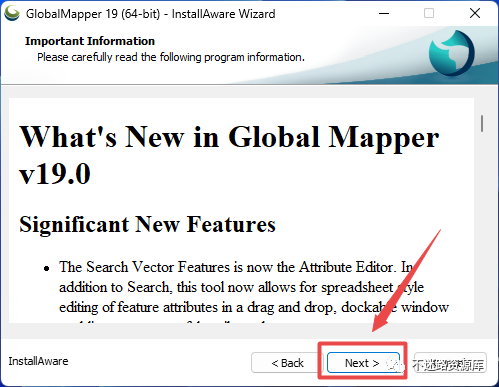This screenshot has height=387, width=499.
Task: Click the GlobalMapper title bar icon
Action: point(12,13)
